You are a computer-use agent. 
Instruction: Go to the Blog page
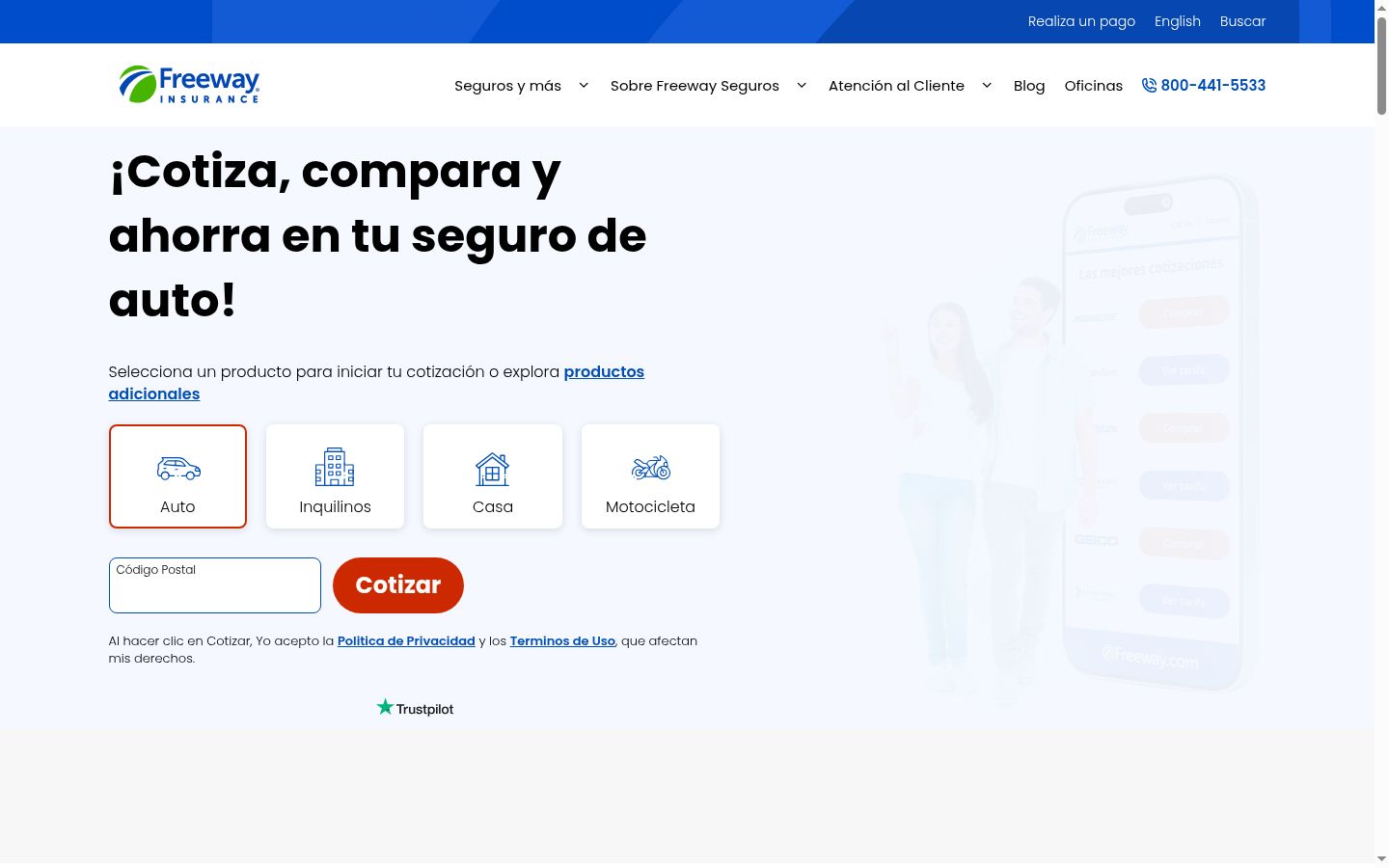(x=1029, y=86)
